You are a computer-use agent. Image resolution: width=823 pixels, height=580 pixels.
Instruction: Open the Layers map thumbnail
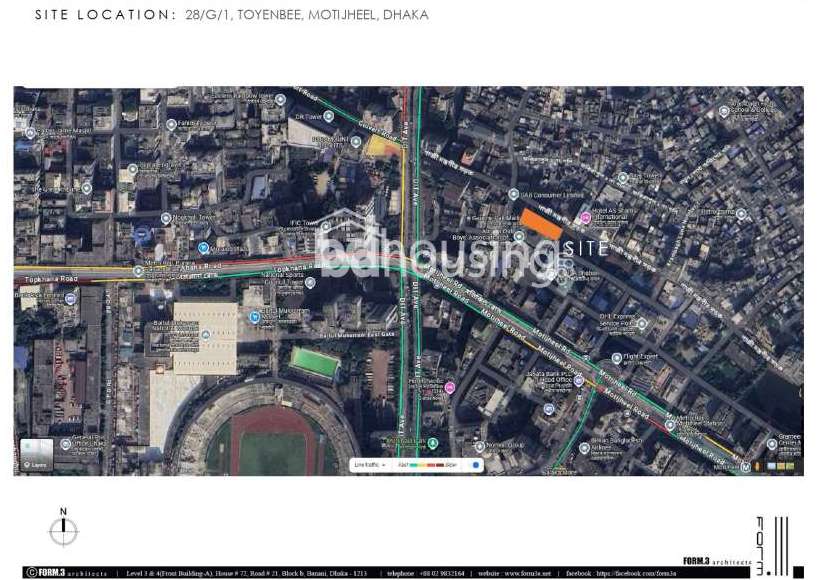coord(36,455)
